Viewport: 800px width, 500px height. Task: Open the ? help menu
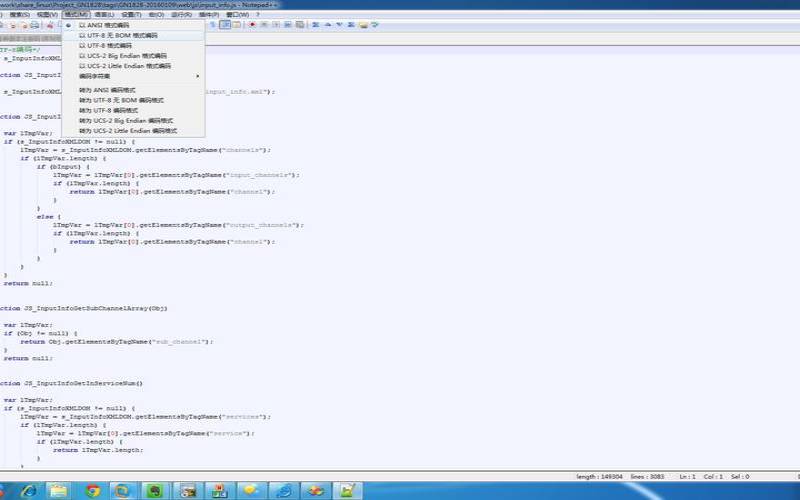click(x=258, y=14)
